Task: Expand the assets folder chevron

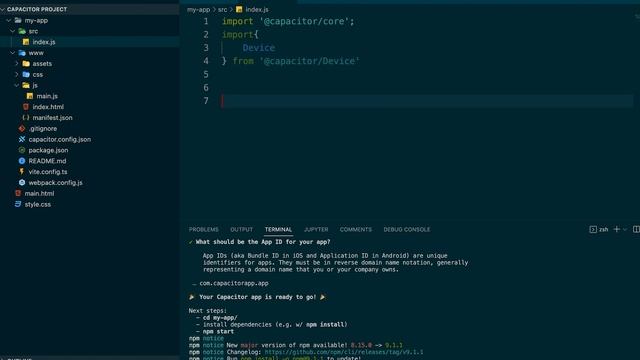Action: [x=17, y=63]
